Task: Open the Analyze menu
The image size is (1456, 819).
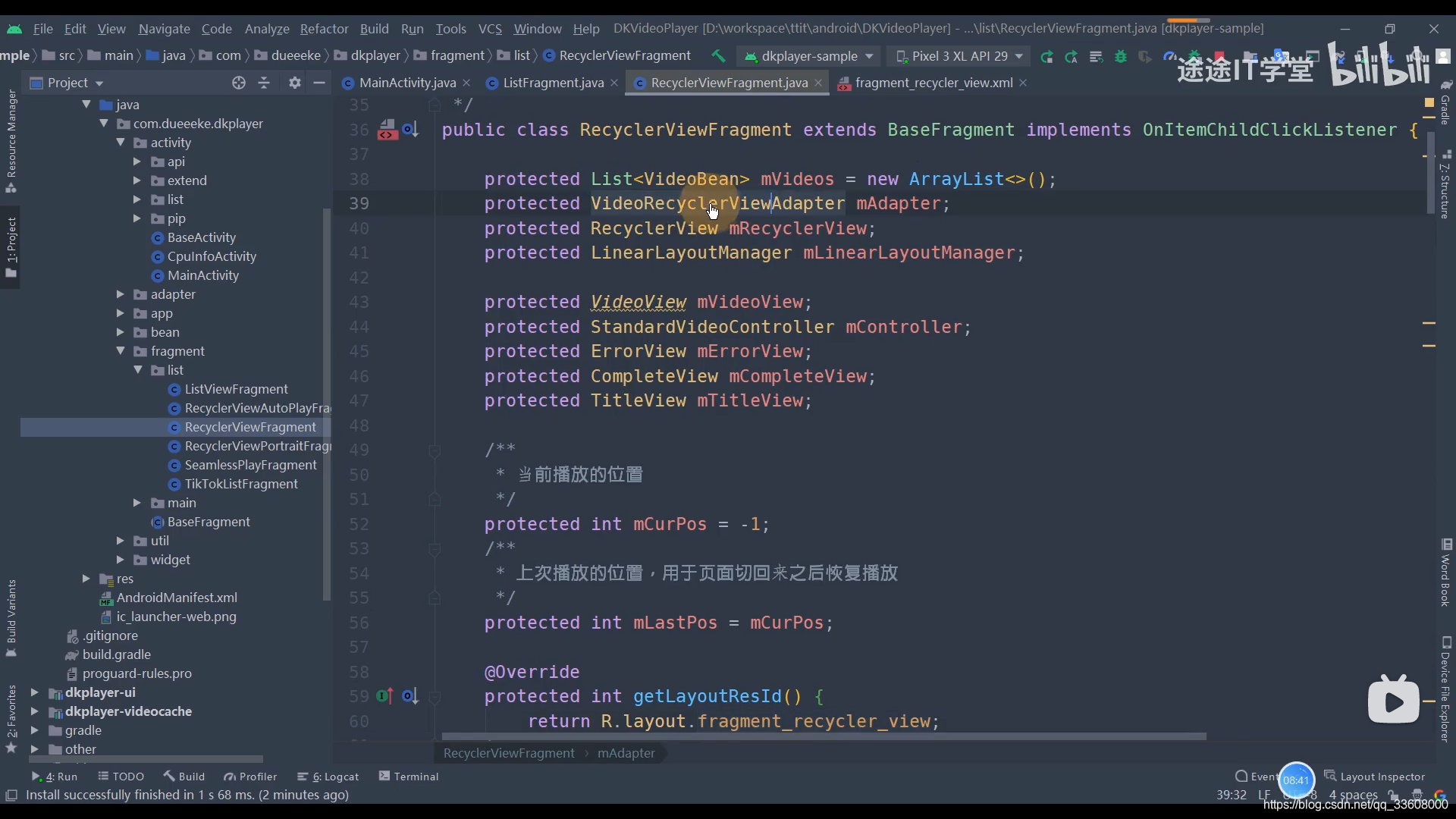Action: pos(267,28)
